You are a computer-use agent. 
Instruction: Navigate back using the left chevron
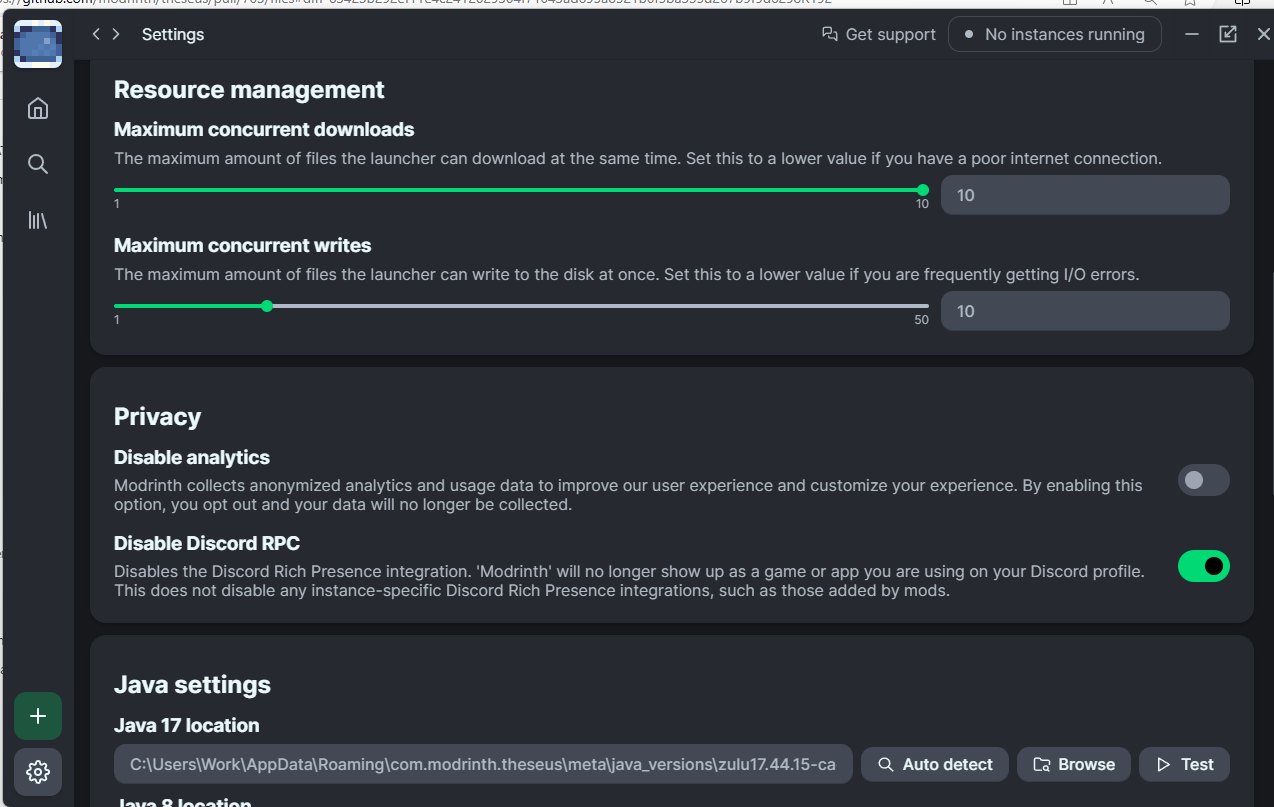(95, 33)
